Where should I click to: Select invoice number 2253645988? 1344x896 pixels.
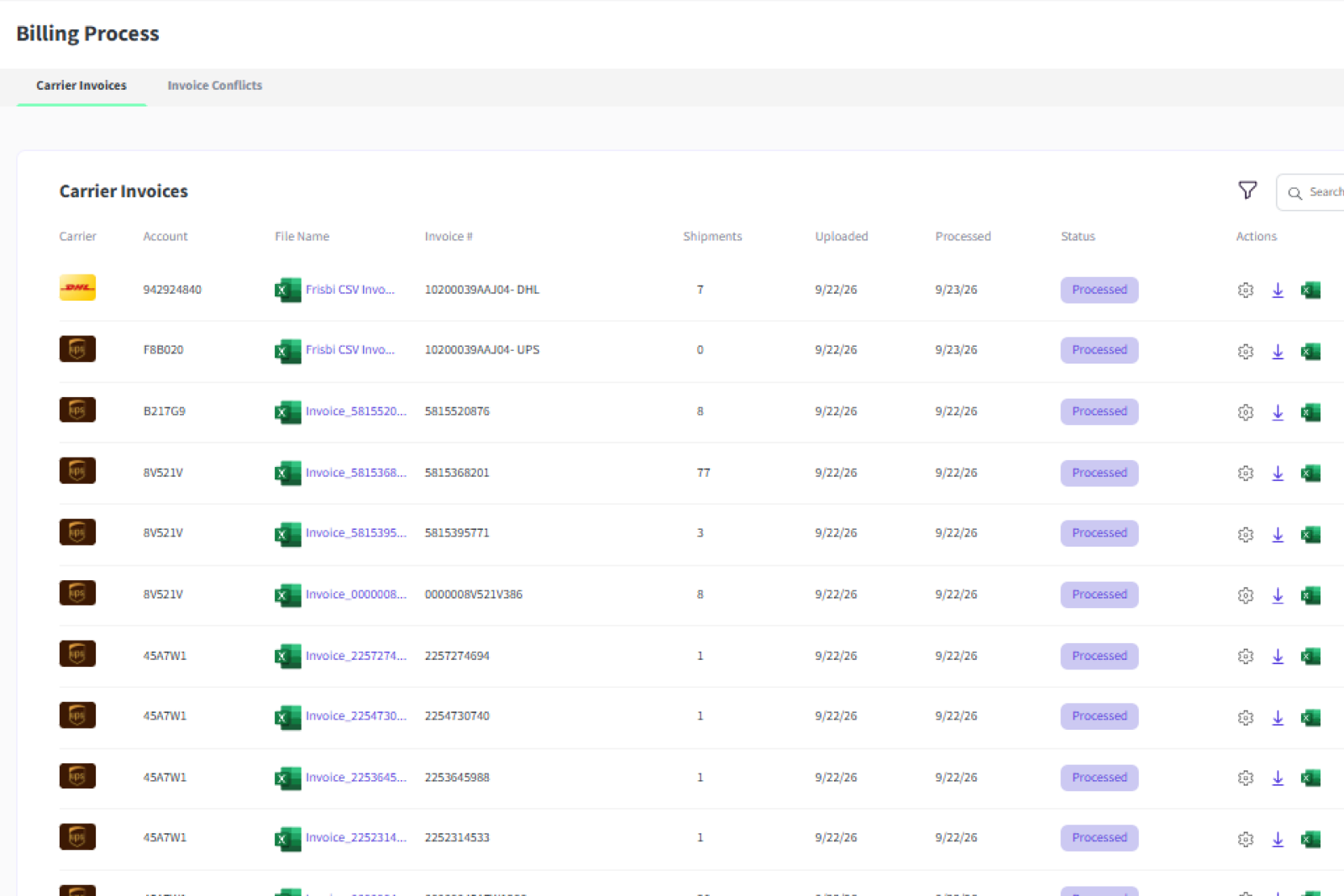coord(457,778)
